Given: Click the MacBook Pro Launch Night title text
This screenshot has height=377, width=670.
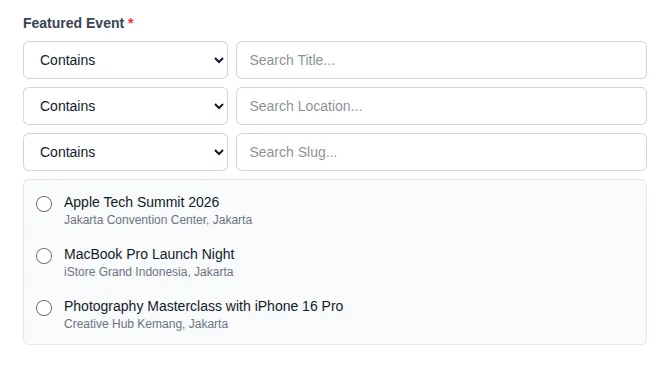Looking at the screenshot, I should [149, 254].
